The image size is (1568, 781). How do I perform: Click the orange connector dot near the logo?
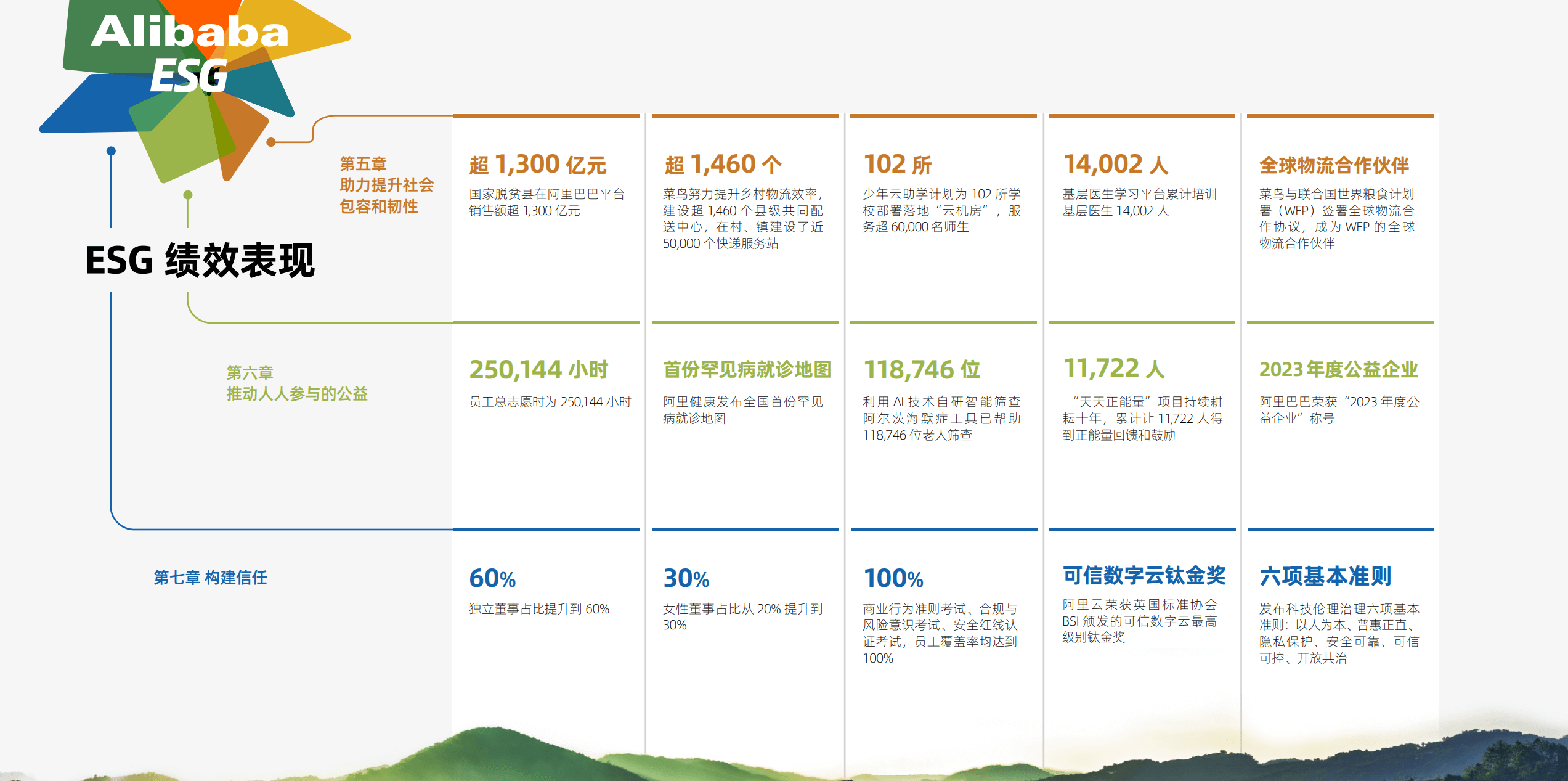271,142
